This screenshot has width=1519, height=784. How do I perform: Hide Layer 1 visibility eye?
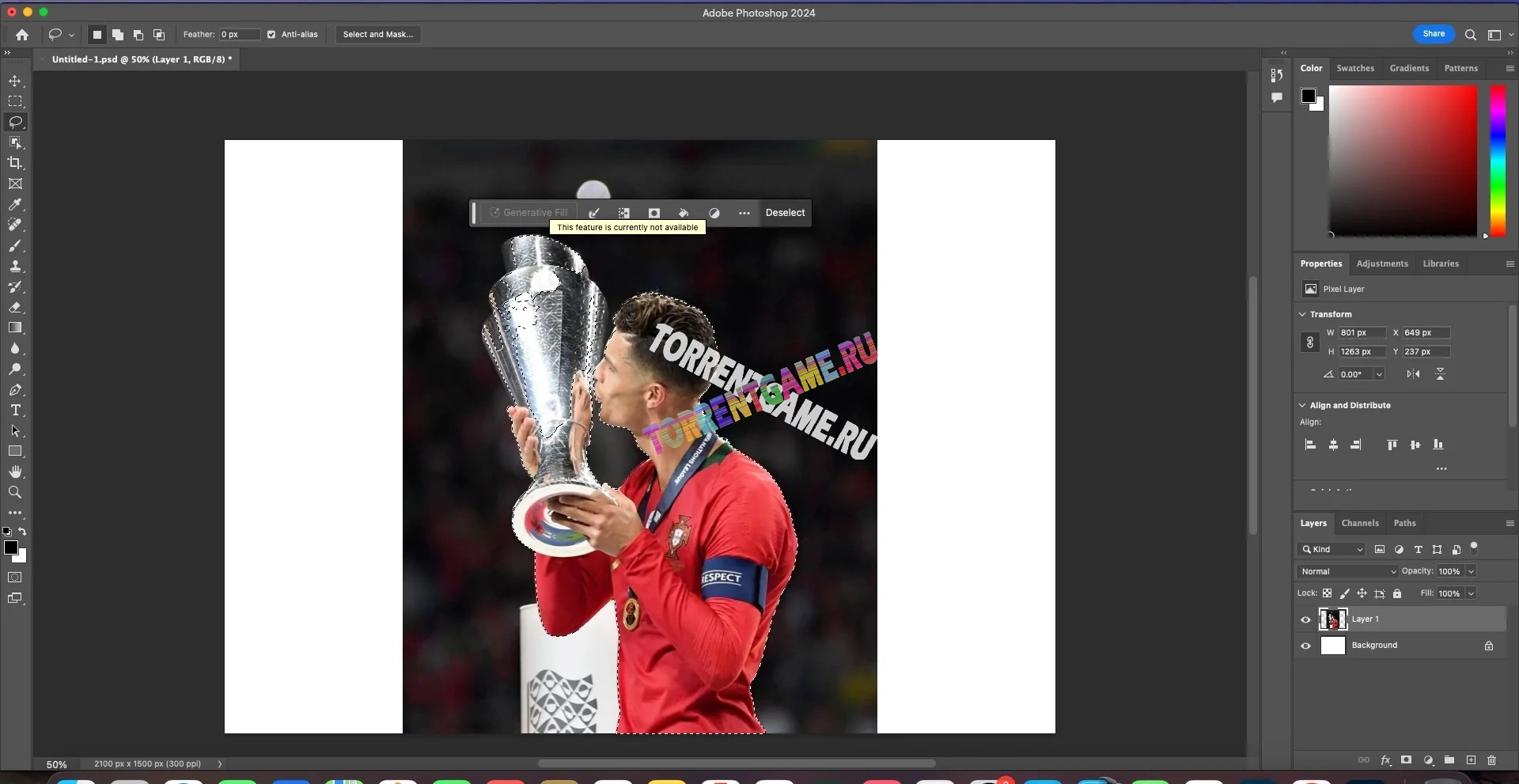click(x=1305, y=619)
